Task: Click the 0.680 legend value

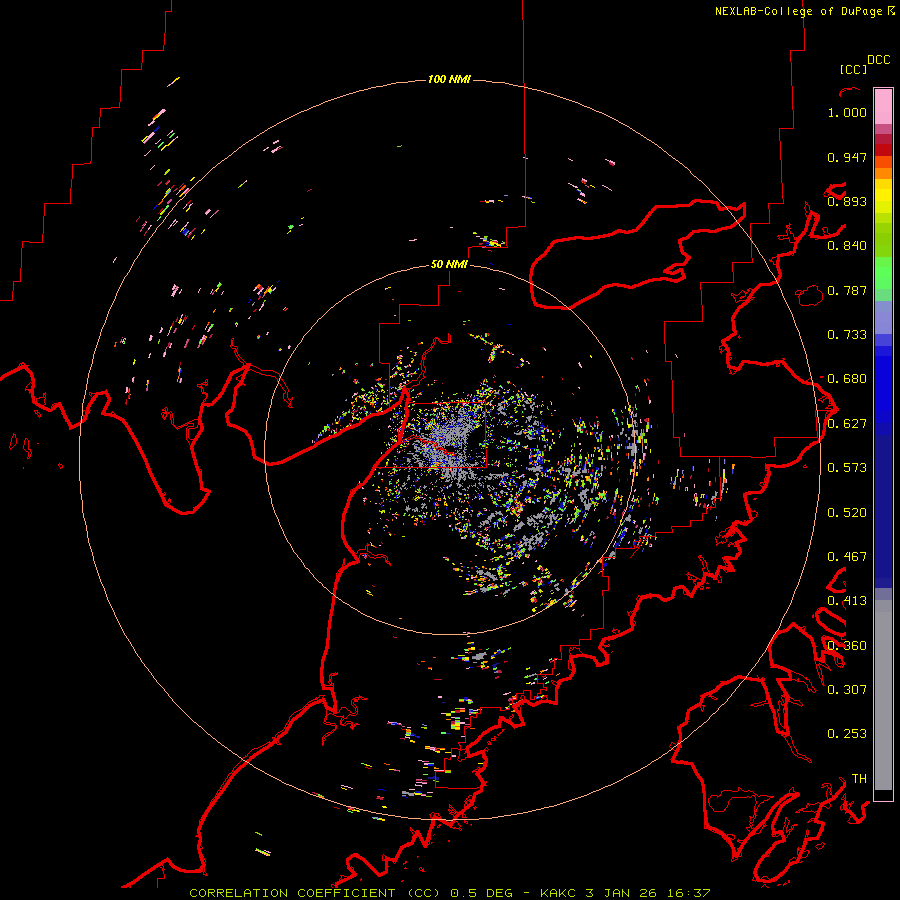Action: 847,379
